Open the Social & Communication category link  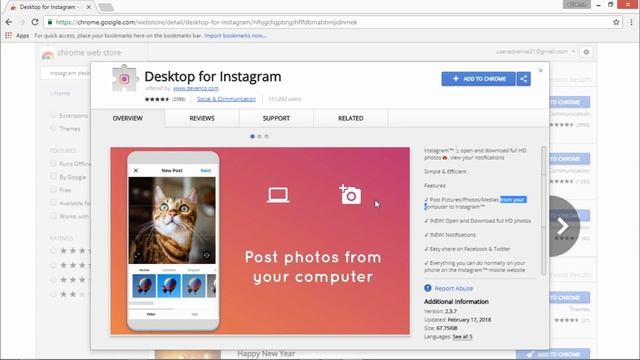coord(226,99)
